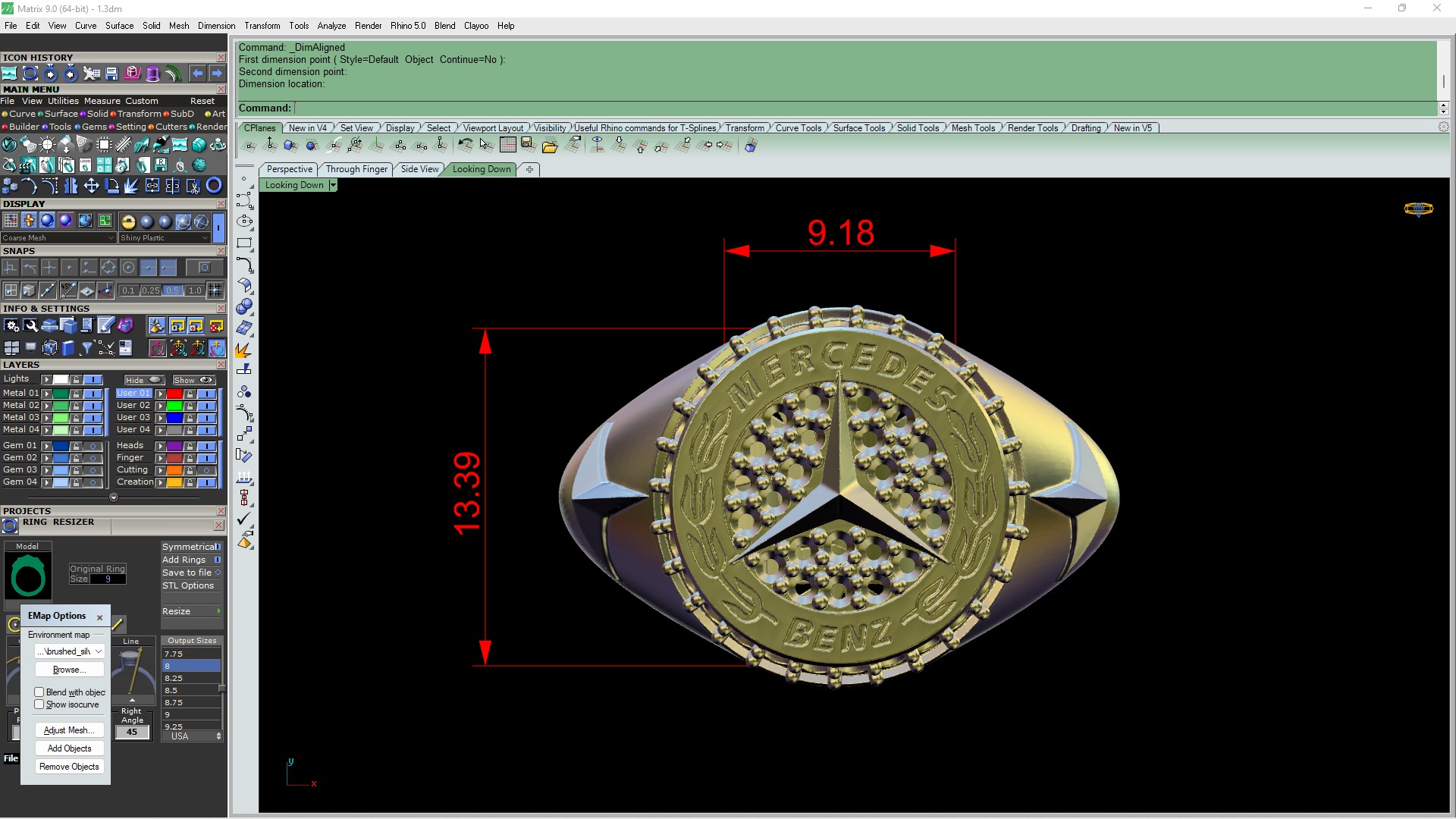Click the wrench magnifier icon in Info & Settings
The image size is (1456, 819).
click(x=30, y=326)
